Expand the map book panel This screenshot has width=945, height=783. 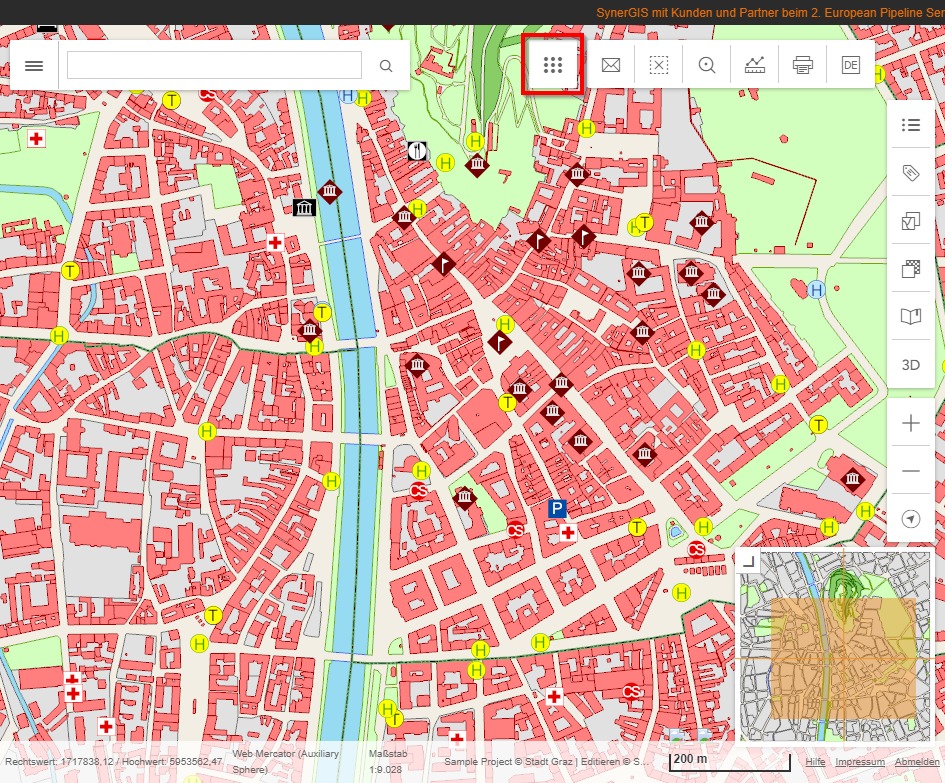coord(910,317)
